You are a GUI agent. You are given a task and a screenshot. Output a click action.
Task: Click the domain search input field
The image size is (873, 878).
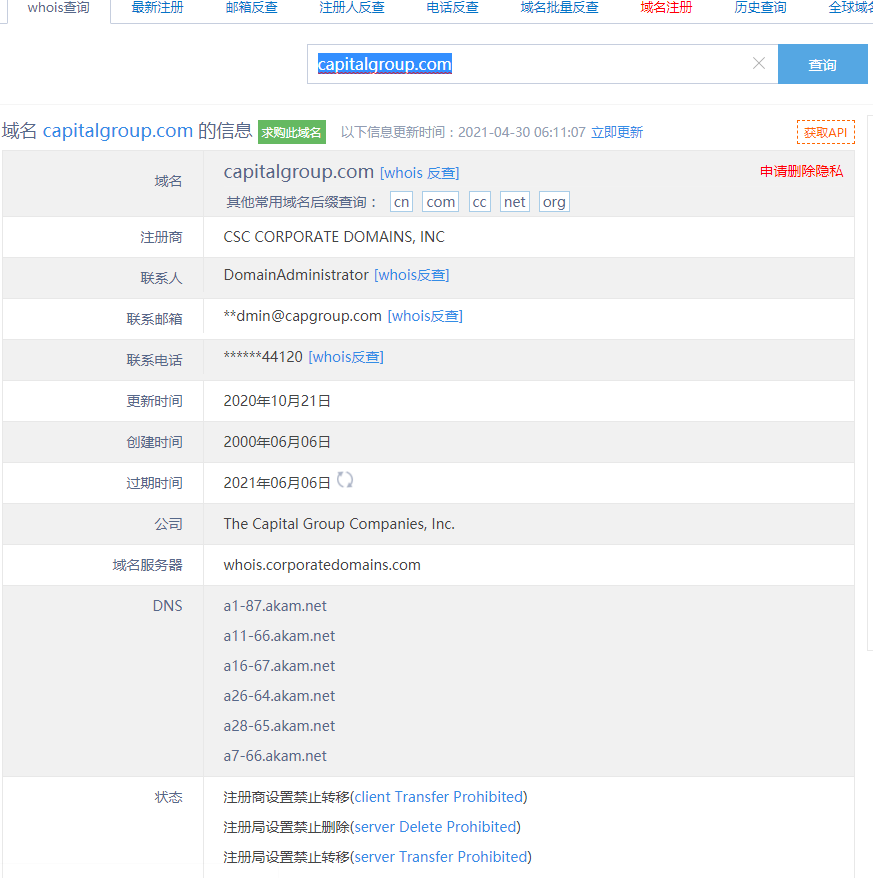click(530, 64)
